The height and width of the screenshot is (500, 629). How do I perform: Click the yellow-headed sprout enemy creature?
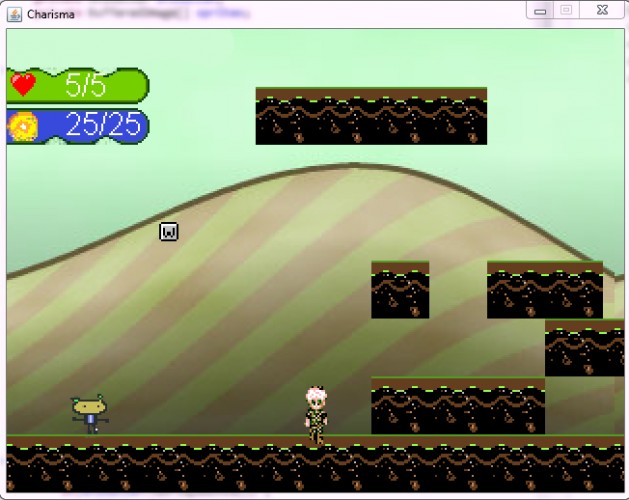point(90,414)
